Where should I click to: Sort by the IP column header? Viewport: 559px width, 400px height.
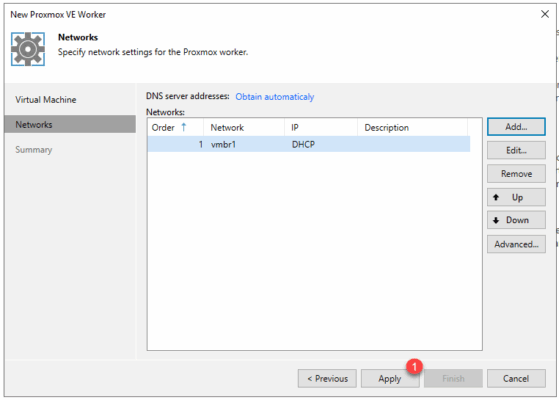point(321,127)
